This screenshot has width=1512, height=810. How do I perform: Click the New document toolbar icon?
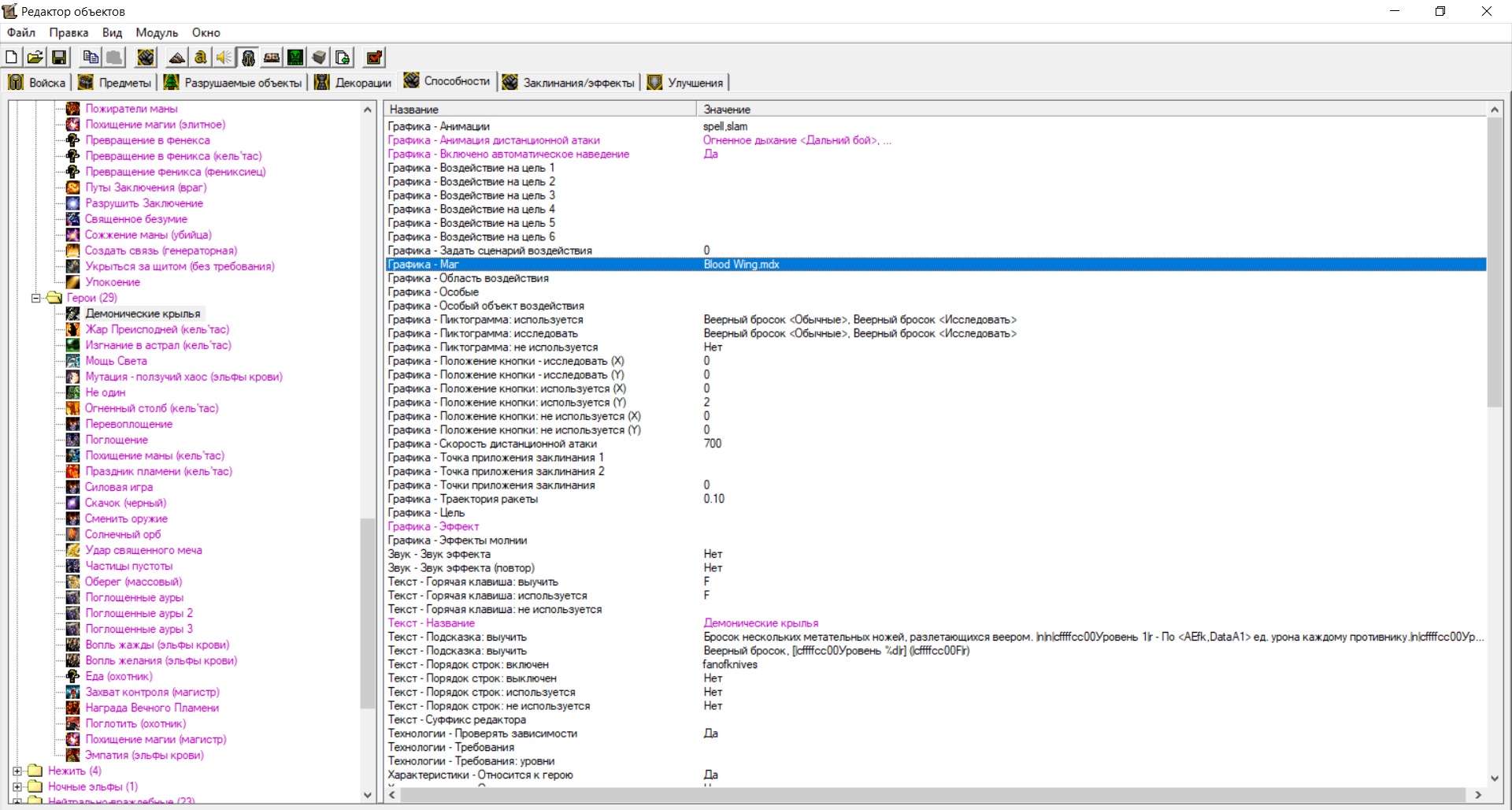[x=12, y=58]
